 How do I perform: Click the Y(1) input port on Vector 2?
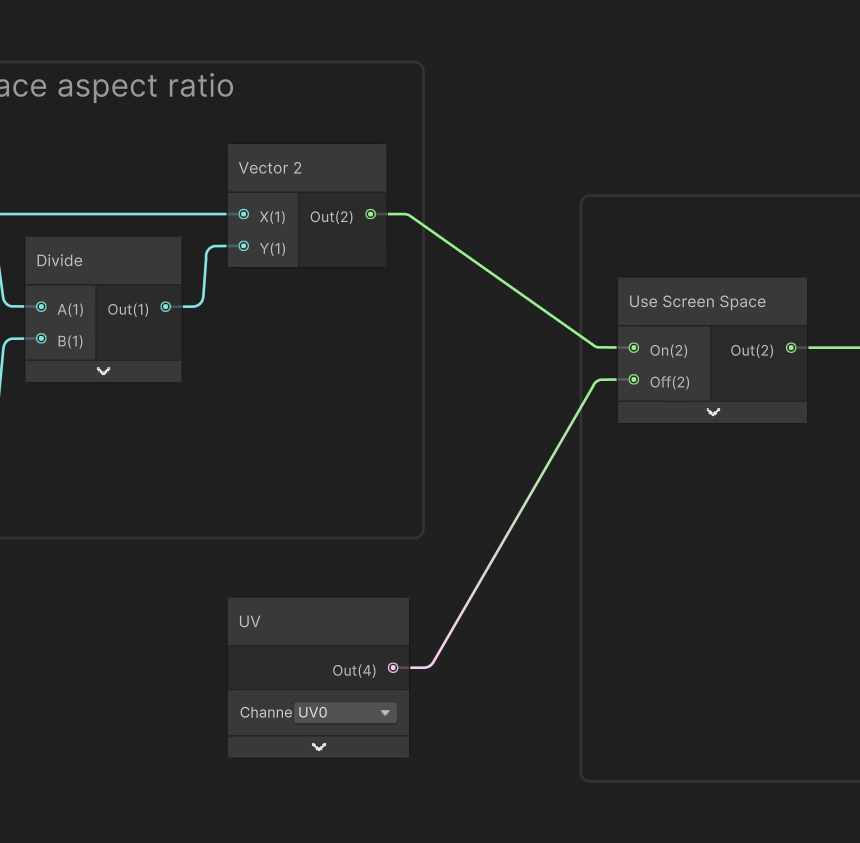pyautogui.click(x=242, y=248)
